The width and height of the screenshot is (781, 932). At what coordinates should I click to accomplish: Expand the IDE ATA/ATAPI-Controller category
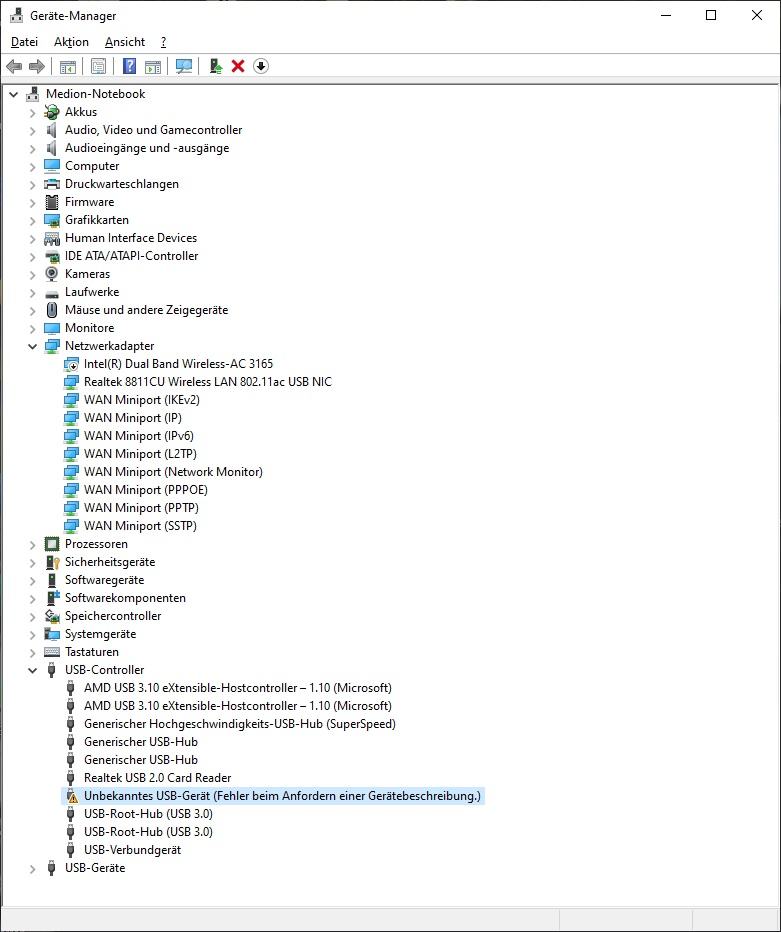tap(32, 256)
